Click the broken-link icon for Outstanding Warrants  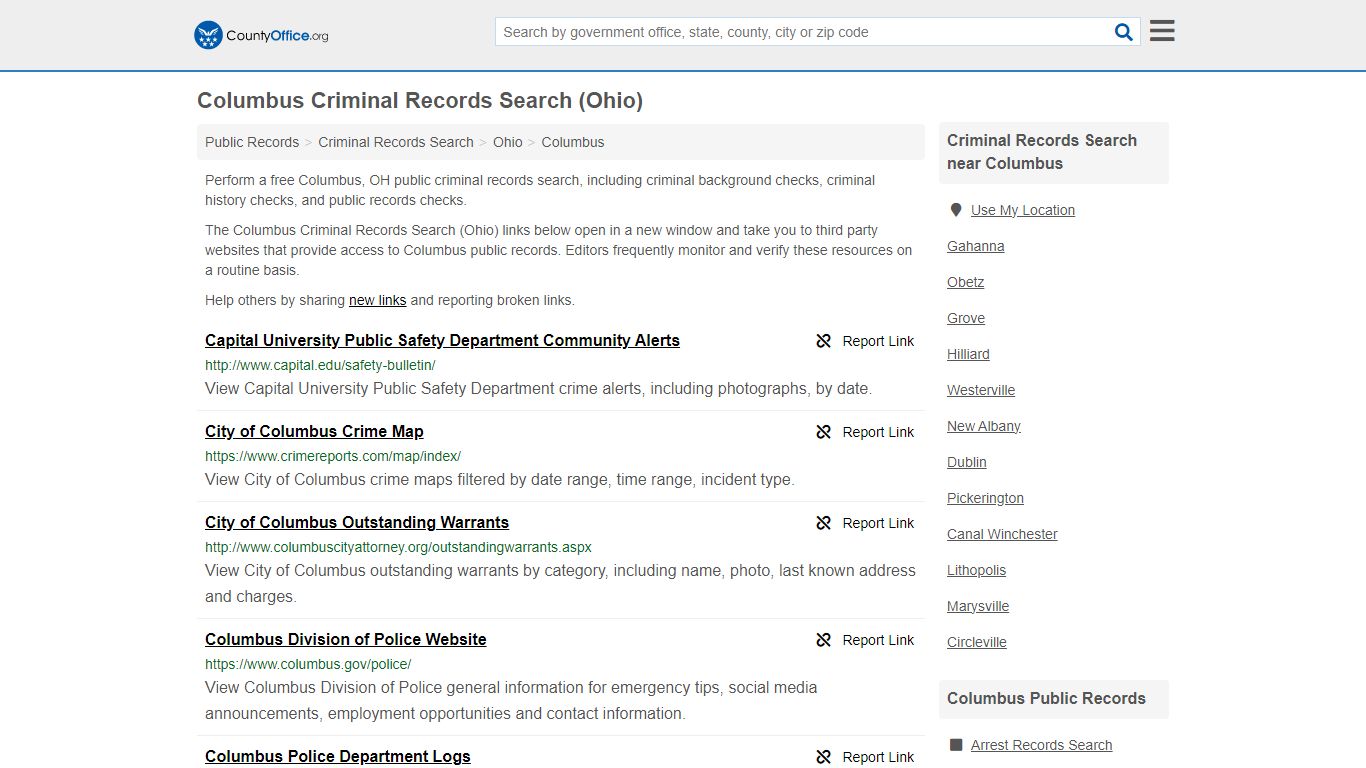point(824,523)
